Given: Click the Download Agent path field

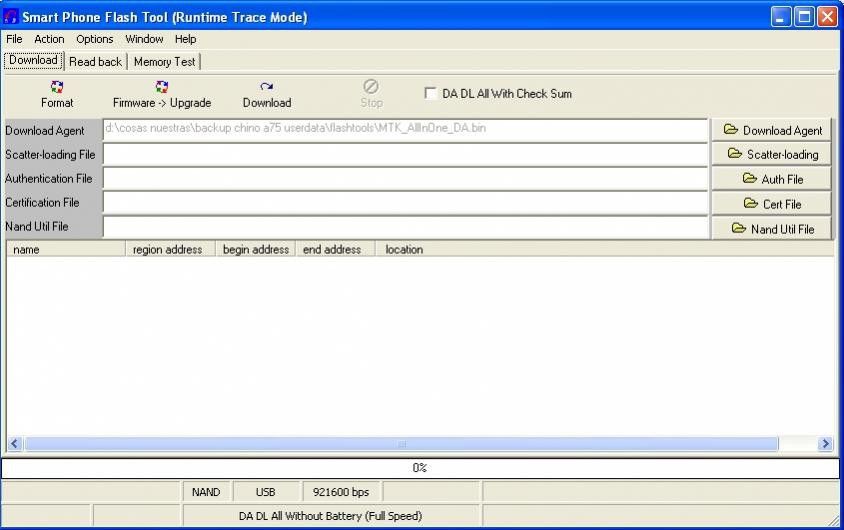Looking at the screenshot, I should [x=405, y=130].
